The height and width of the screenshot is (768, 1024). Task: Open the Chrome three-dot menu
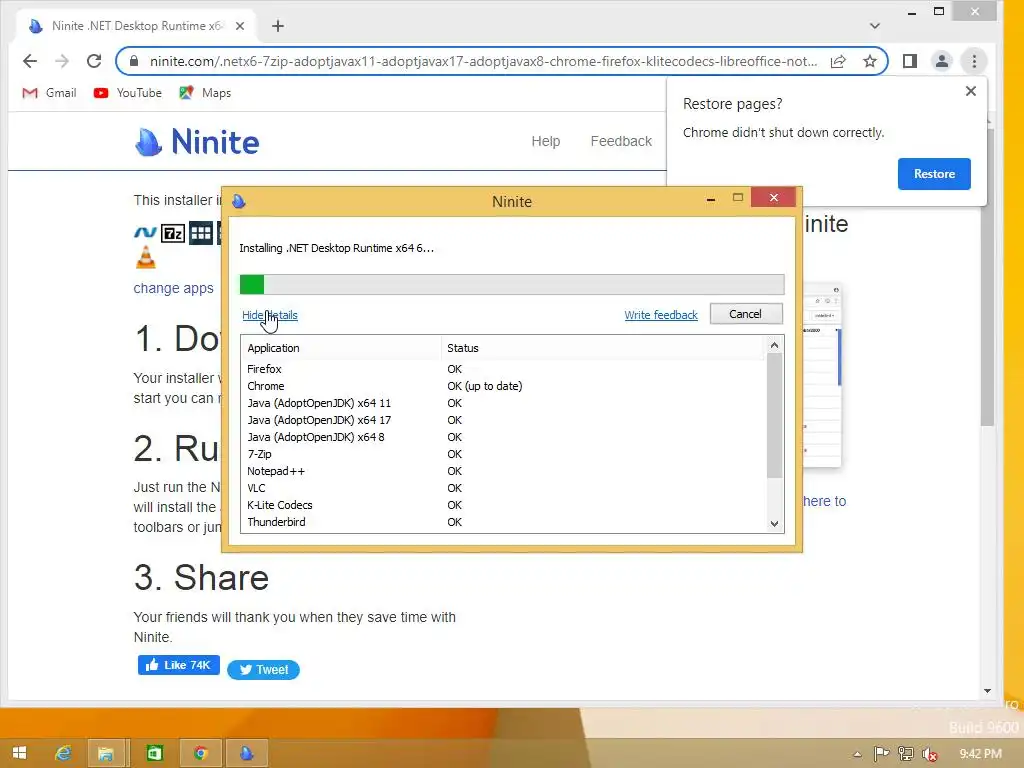(974, 61)
